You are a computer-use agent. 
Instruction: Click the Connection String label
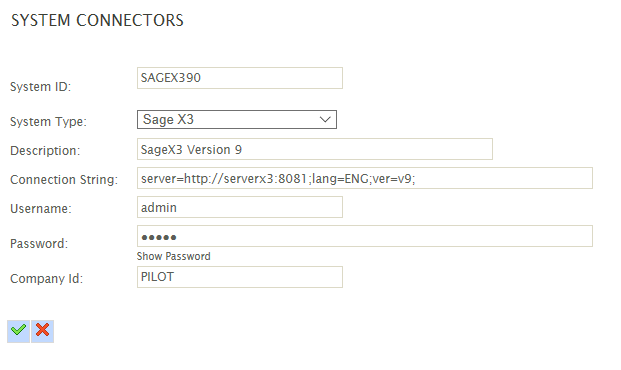(x=64, y=180)
